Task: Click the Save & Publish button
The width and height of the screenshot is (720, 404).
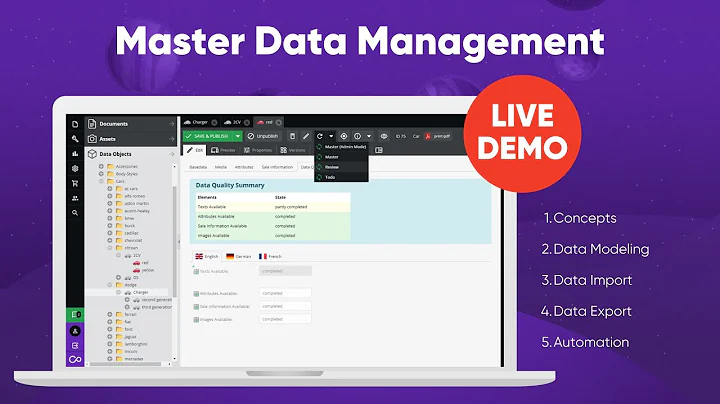Action: tap(208, 136)
